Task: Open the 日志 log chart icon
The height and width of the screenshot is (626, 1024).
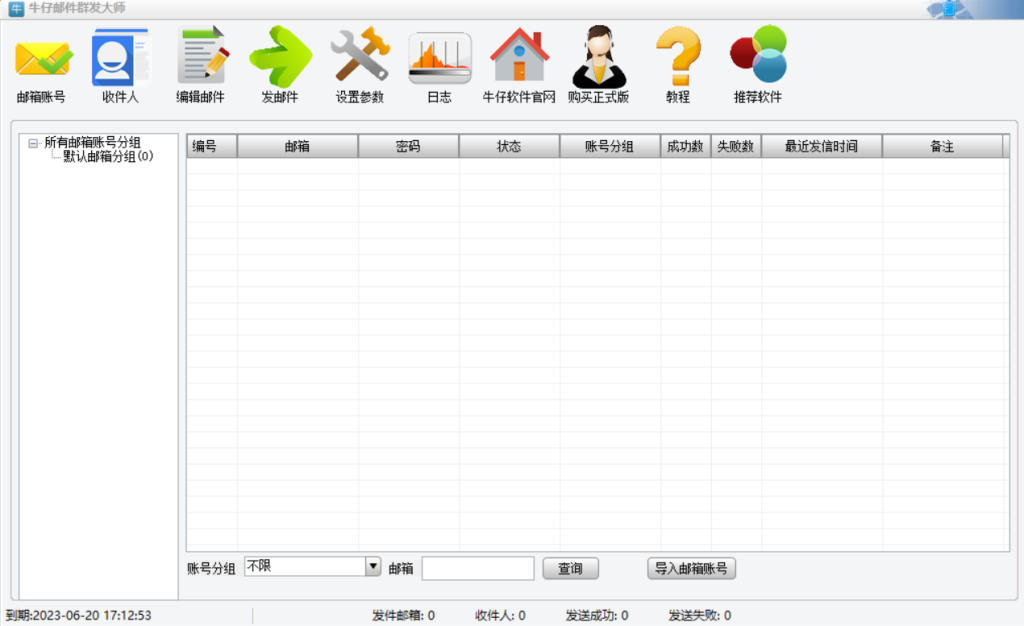Action: [x=439, y=60]
